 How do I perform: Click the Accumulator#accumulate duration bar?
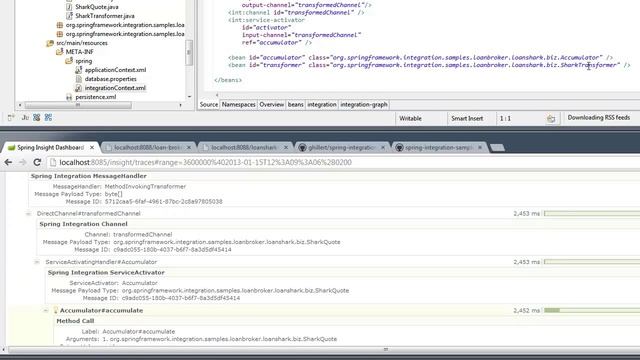pyautogui.click(x=592, y=311)
